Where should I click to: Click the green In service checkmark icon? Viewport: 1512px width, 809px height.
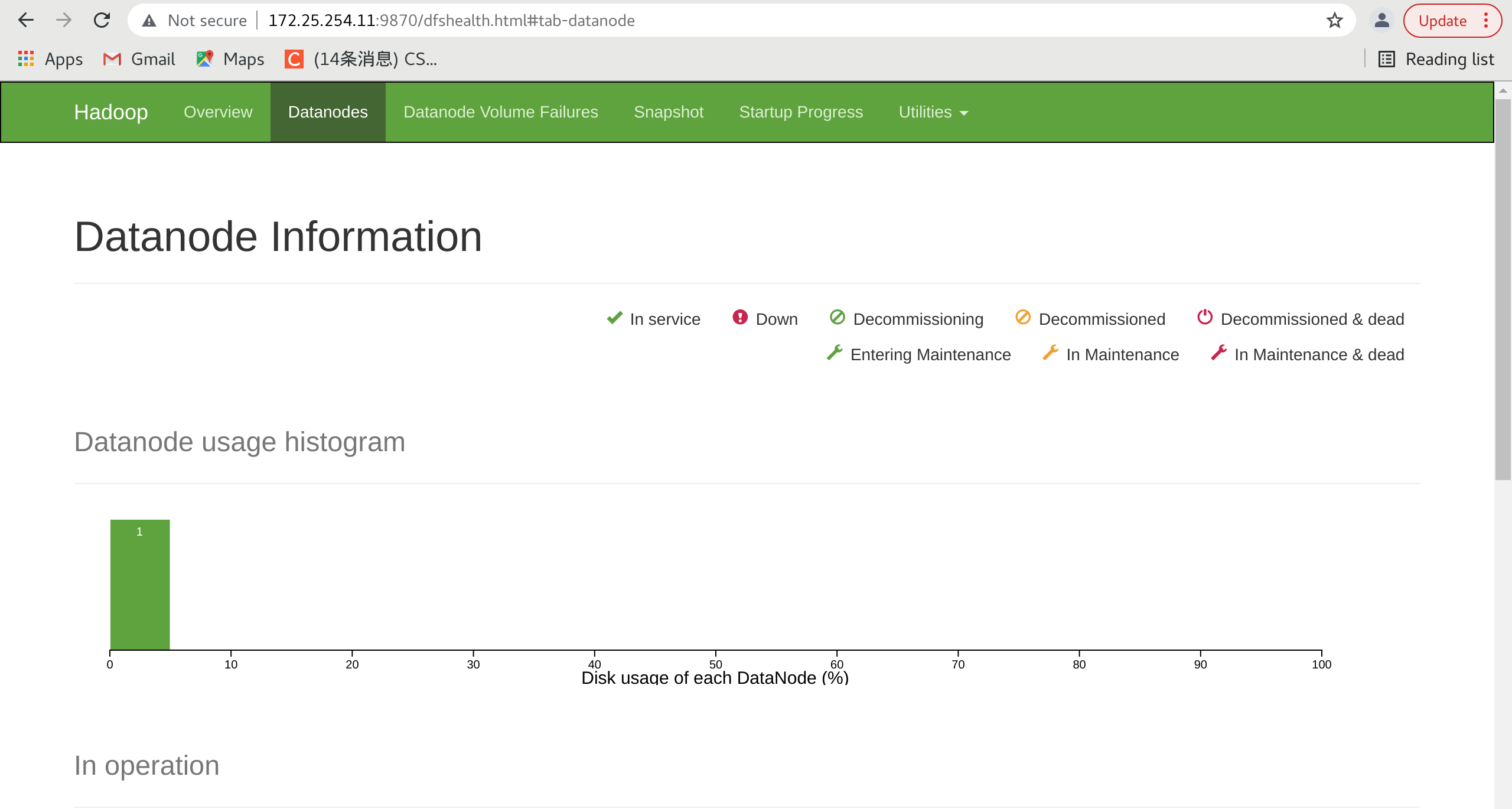tap(614, 318)
